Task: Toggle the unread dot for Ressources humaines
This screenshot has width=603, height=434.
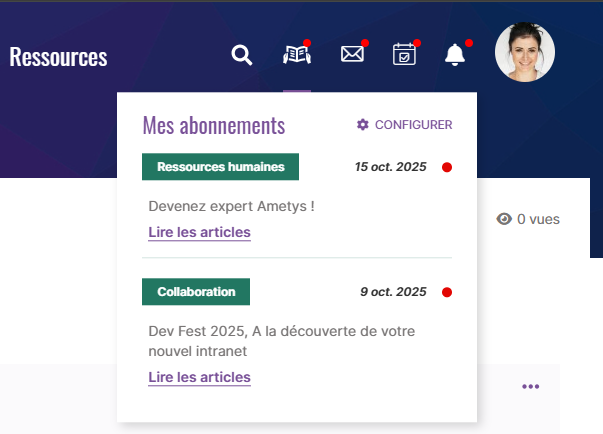Action: (x=447, y=167)
